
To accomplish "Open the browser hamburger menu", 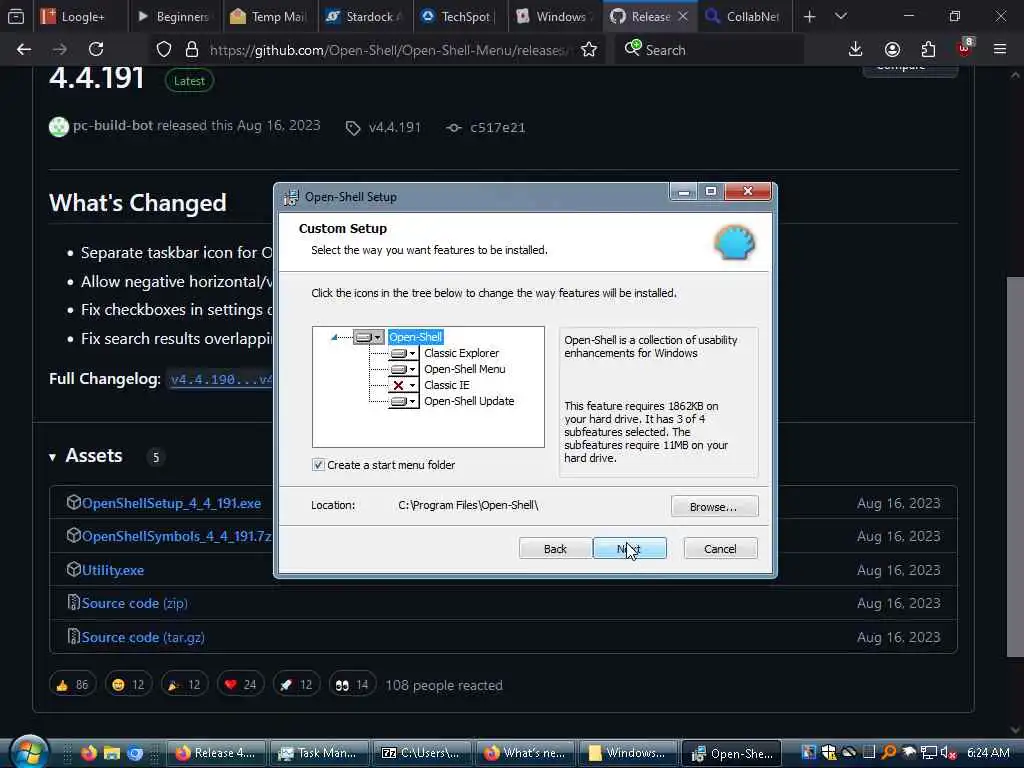I will pos(1000,50).
